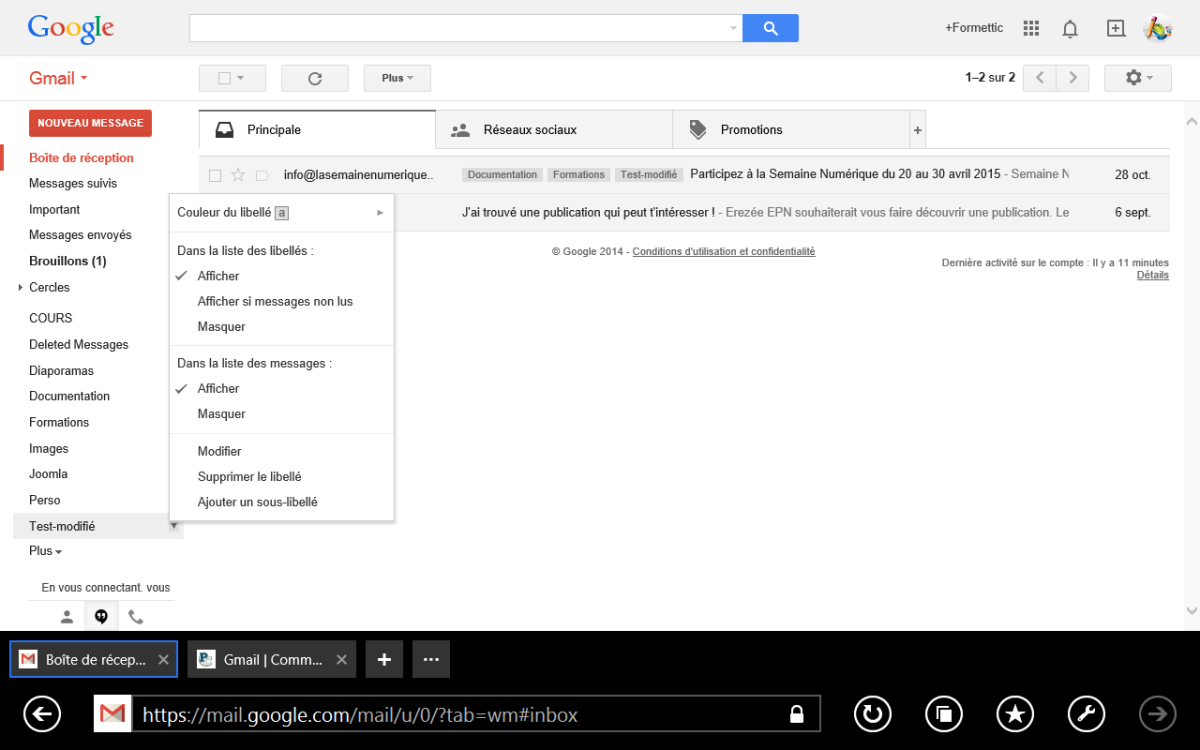Open Conditions d'utilisation et confidentialité link

[x=724, y=252]
